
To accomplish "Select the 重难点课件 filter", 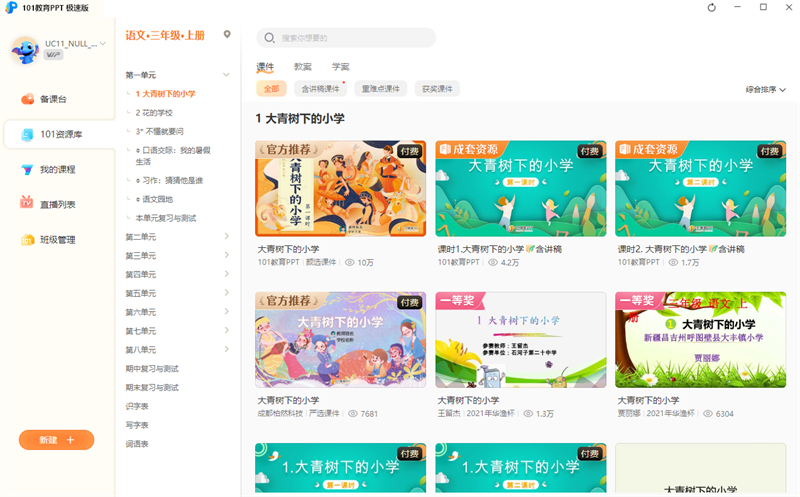I will [x=381, y=89].
